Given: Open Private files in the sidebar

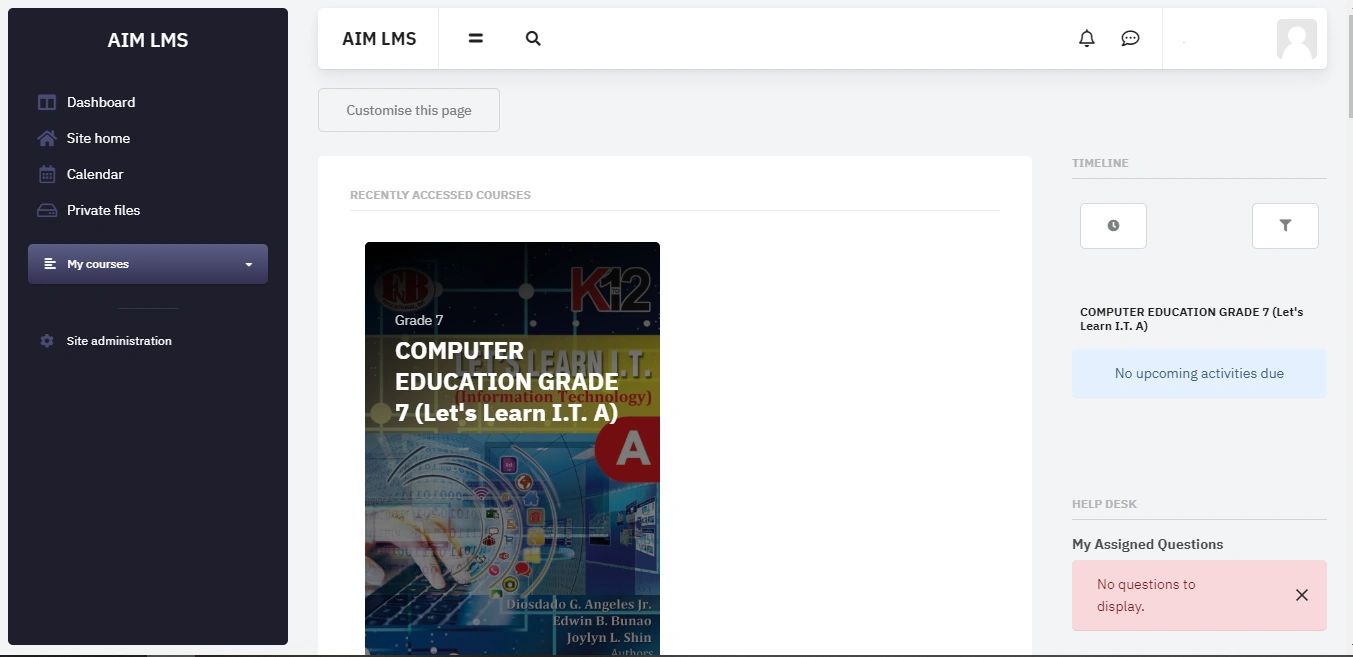Looking at the screenshot, I should (103, 210).
